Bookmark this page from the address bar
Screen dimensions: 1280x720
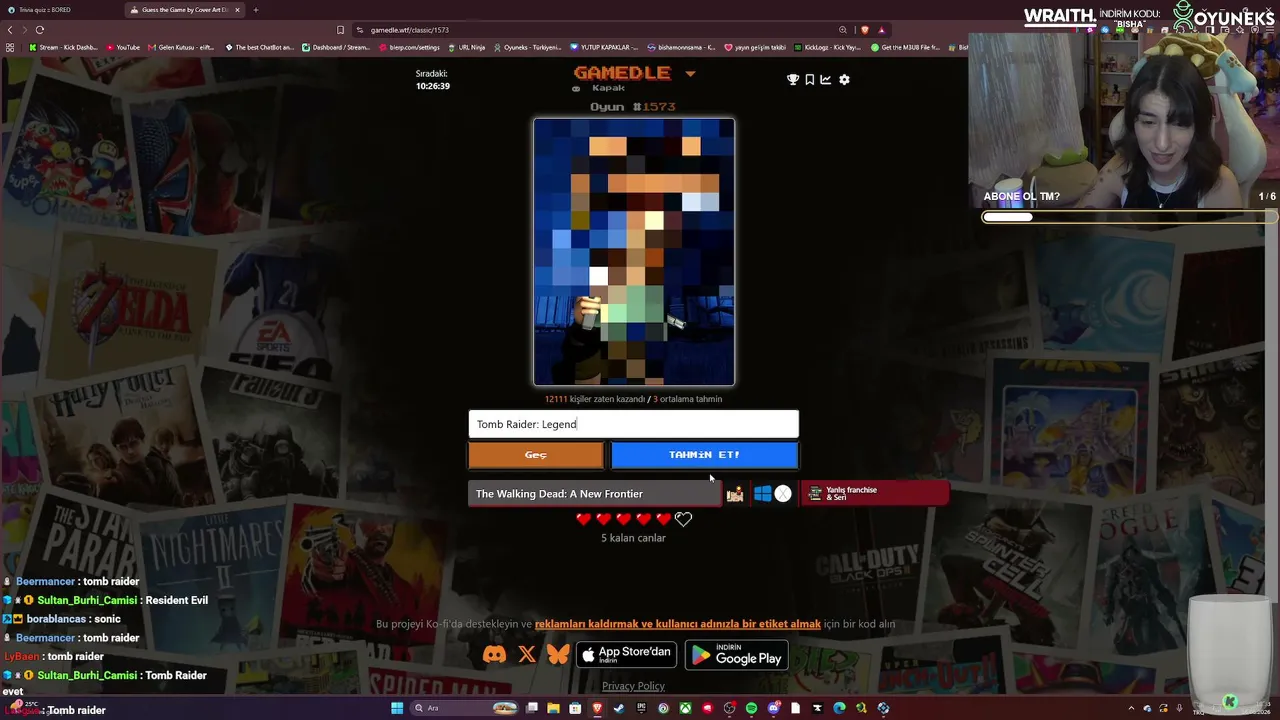[x=341, y=30]
